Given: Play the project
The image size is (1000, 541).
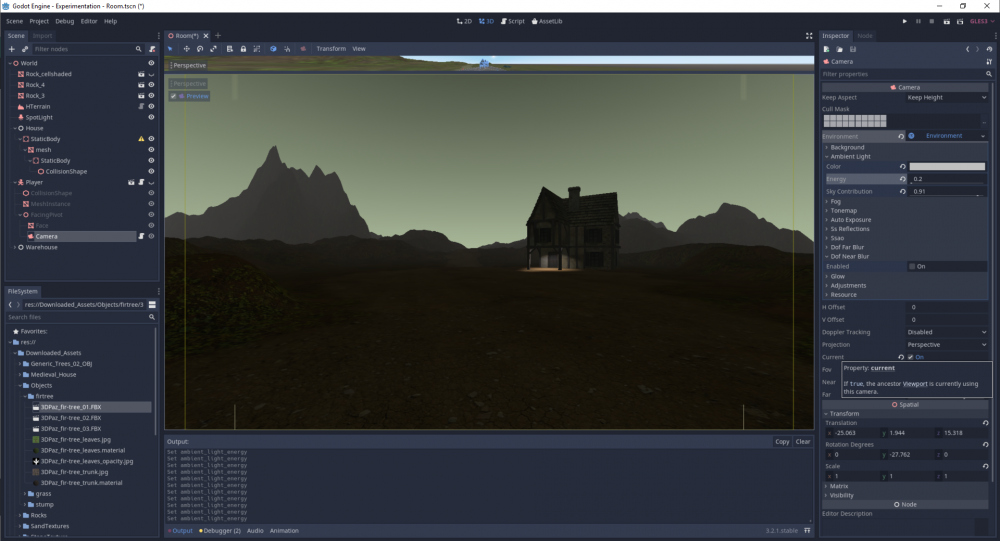Looking at the screenshot, I should pyautogui.click(x=904, y=21).
